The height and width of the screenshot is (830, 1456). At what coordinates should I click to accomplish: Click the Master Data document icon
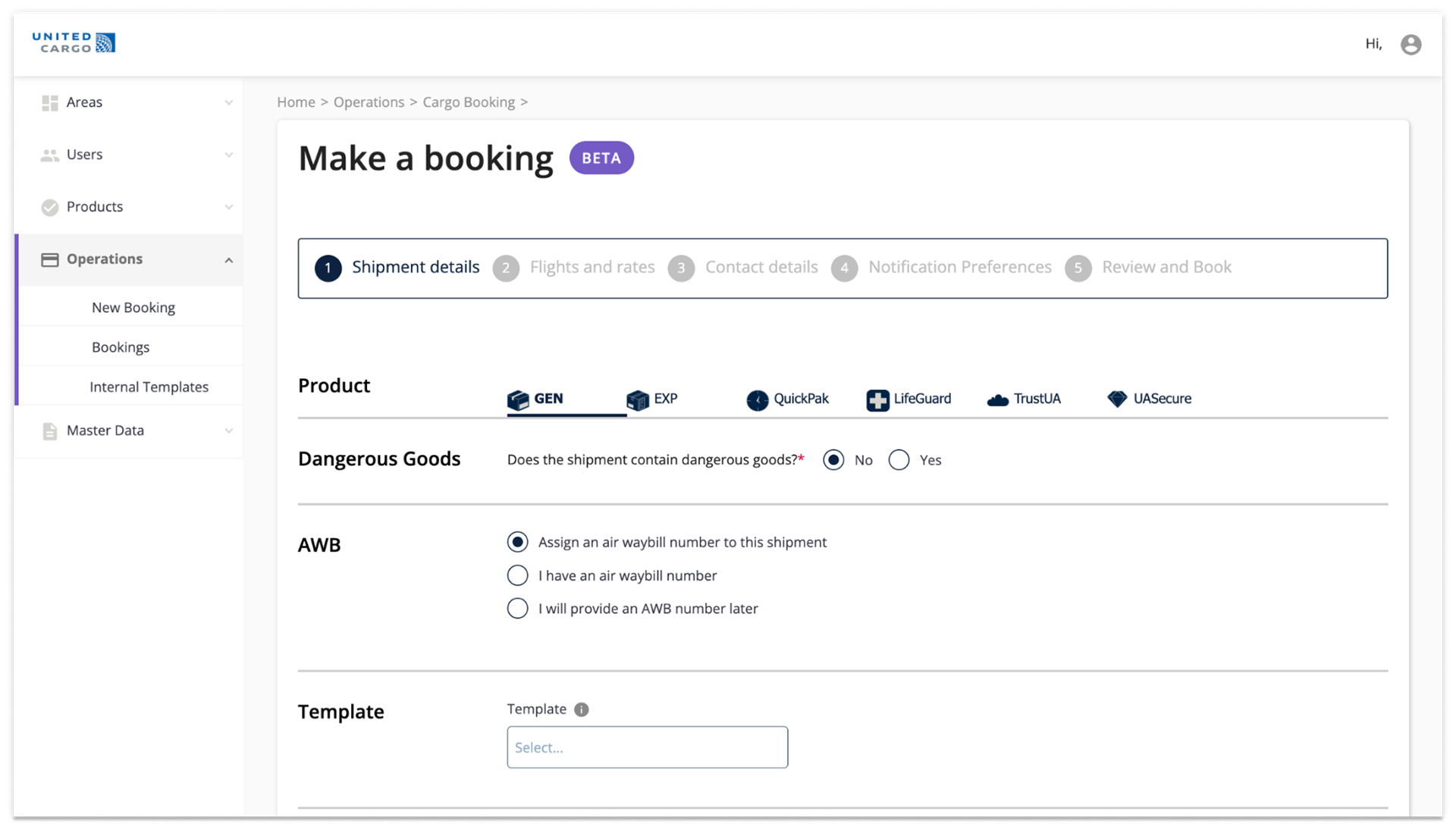pyautogui.click(x=50, y=431)
